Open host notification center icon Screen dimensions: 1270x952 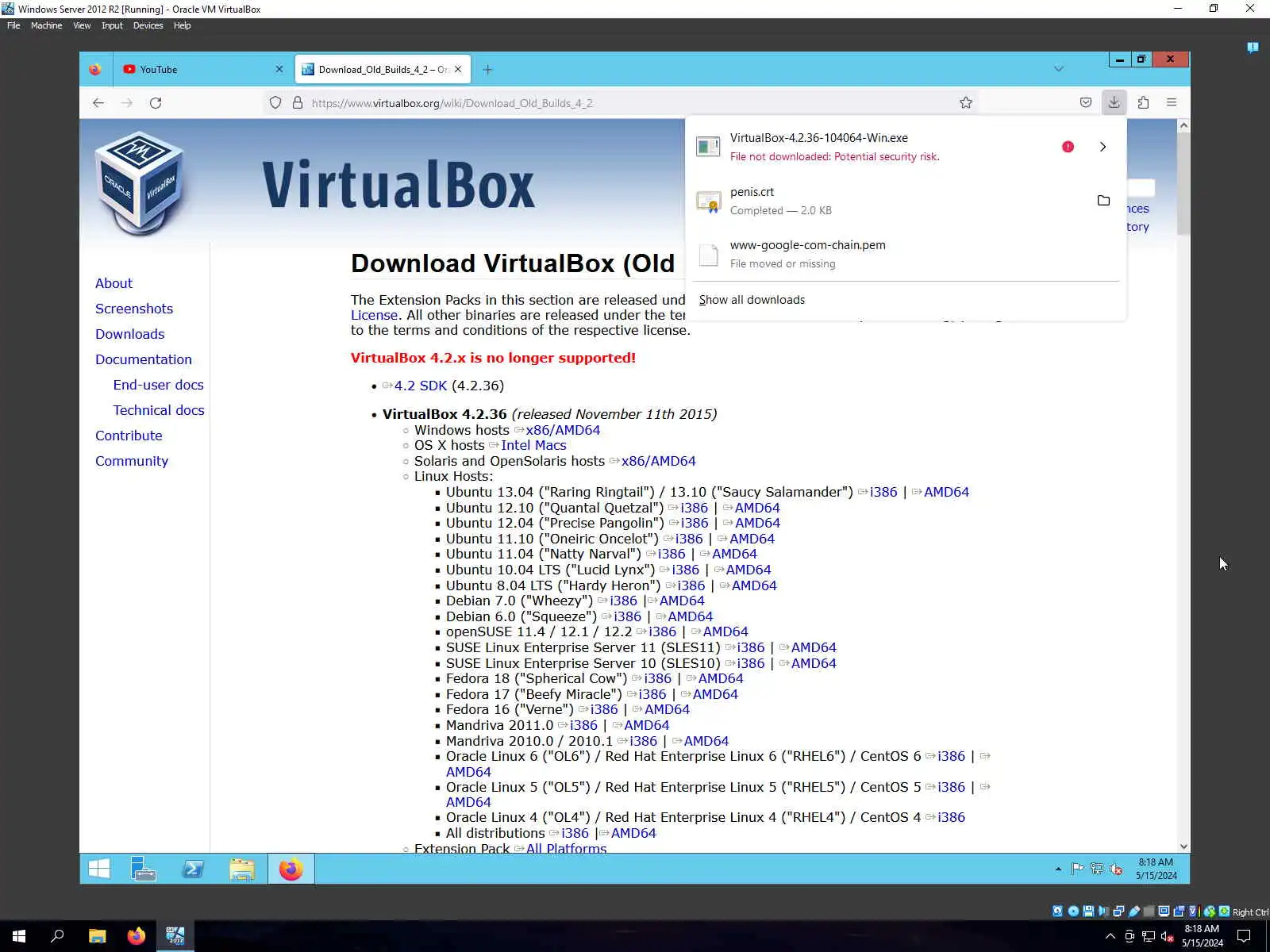pyautogui.click(x=1244, y=937)
